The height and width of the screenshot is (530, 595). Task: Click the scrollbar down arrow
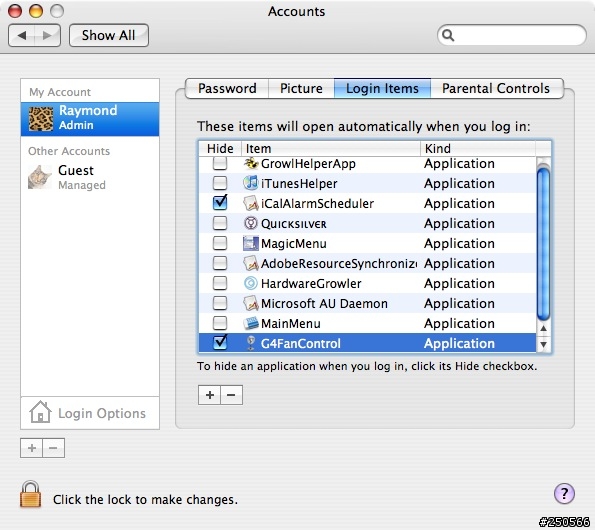click(x=543, y=344)
